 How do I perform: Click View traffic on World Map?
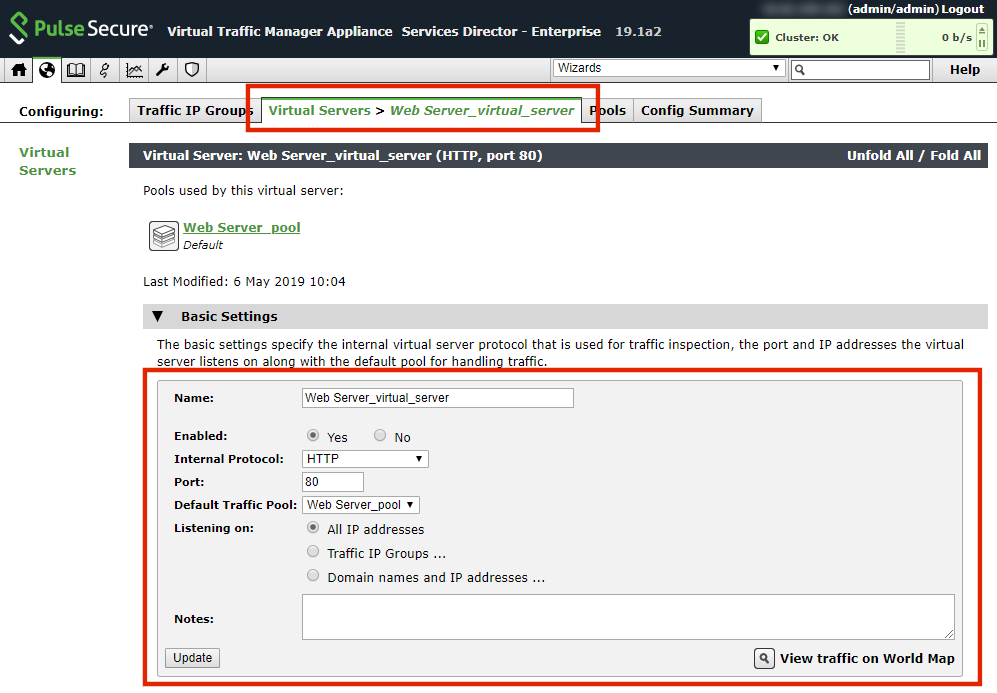point(867,659)
